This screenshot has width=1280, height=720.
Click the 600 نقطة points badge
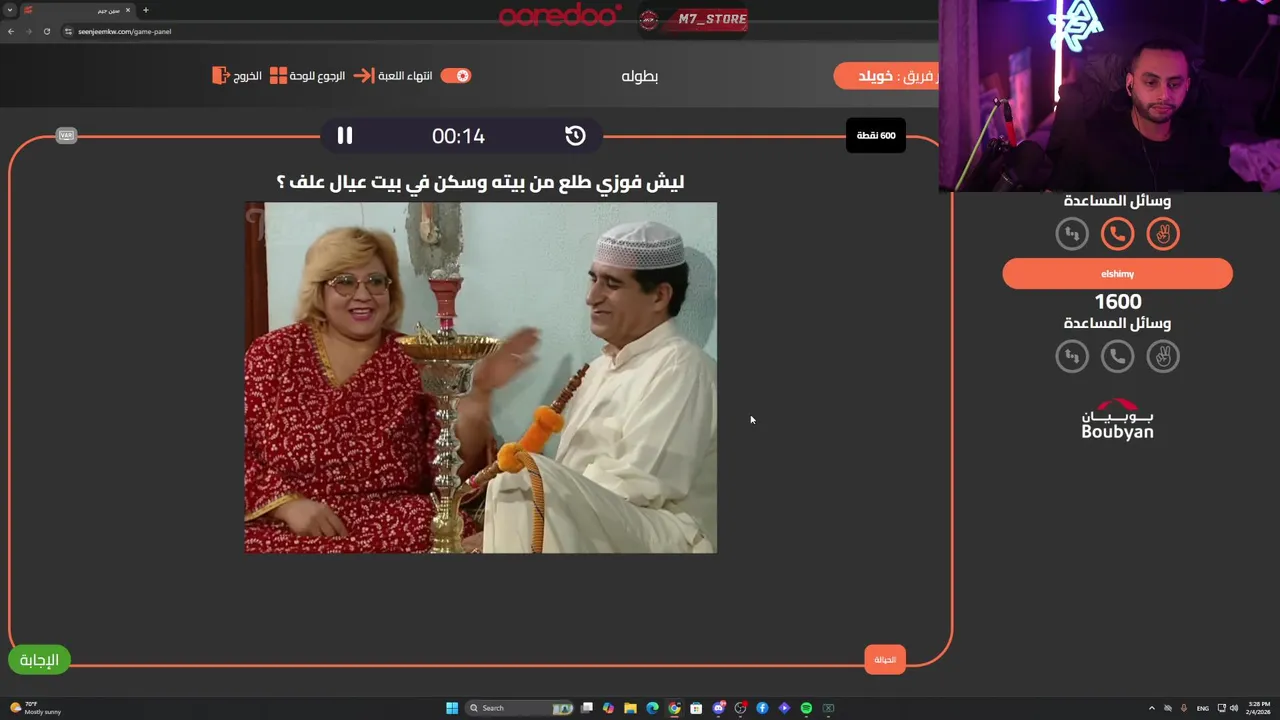coord(876,135)
